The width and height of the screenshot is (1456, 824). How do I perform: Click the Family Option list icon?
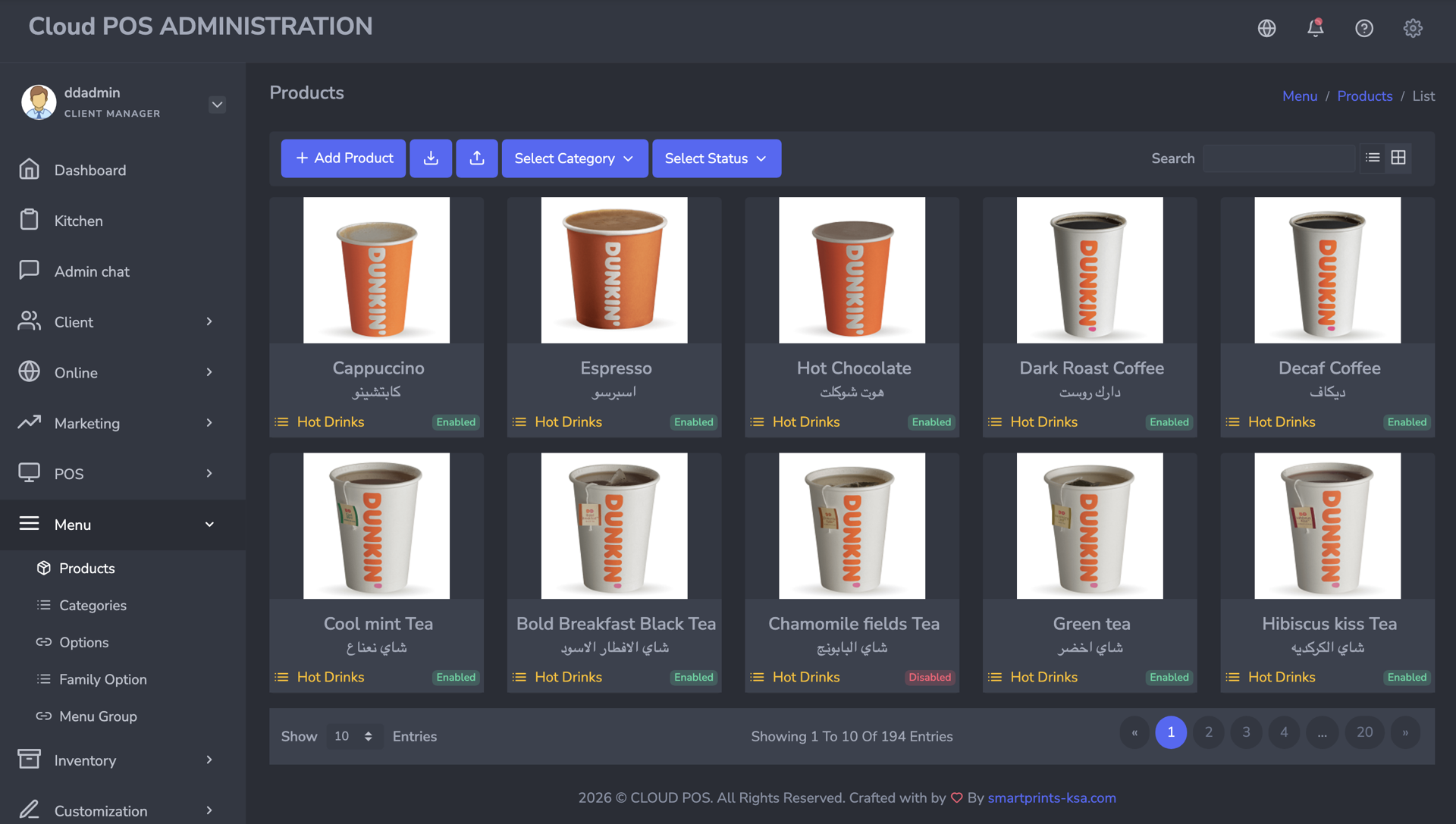point(44,679)
